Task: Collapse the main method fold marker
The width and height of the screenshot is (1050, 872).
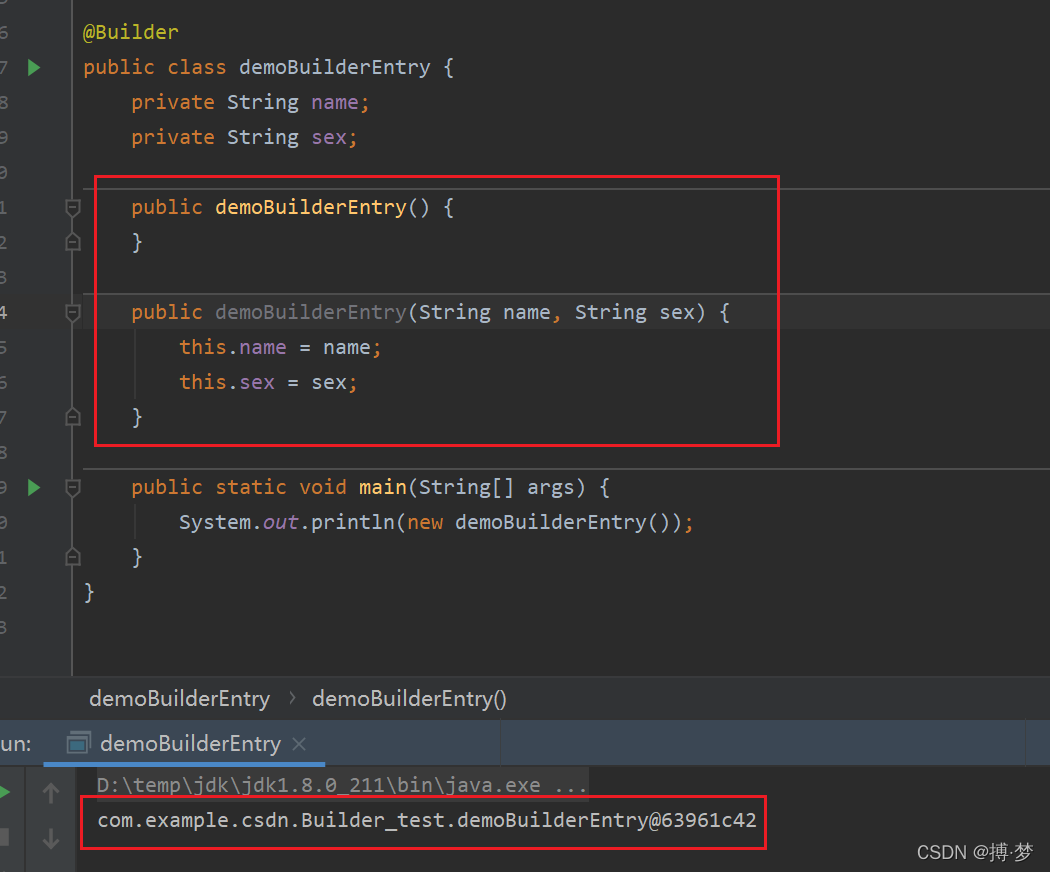Action: (73, 488)
